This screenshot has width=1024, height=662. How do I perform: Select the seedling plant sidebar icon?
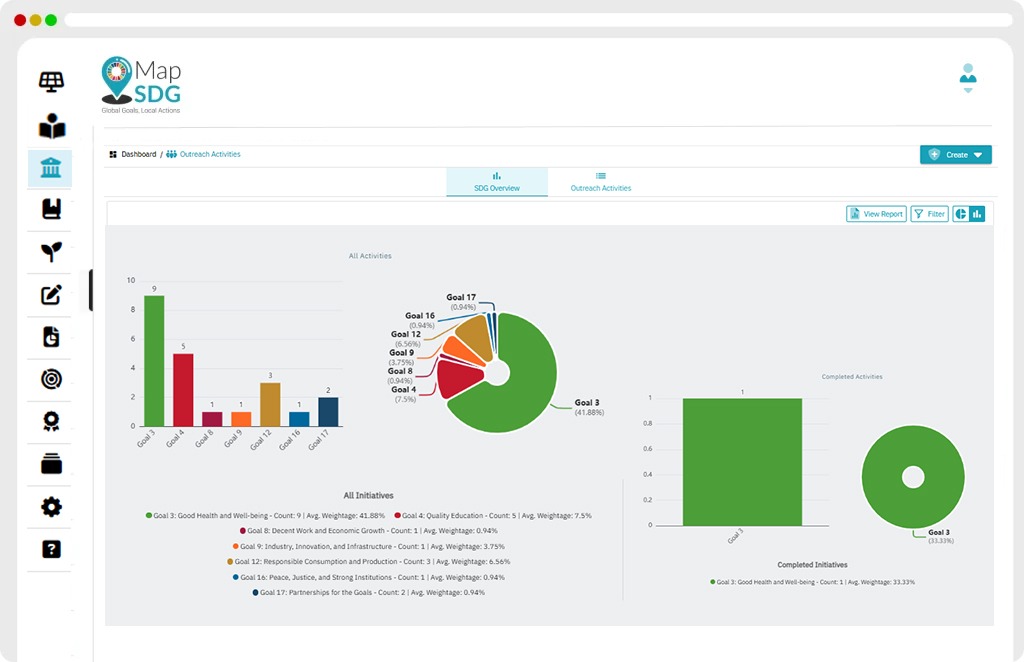(51, 251)
